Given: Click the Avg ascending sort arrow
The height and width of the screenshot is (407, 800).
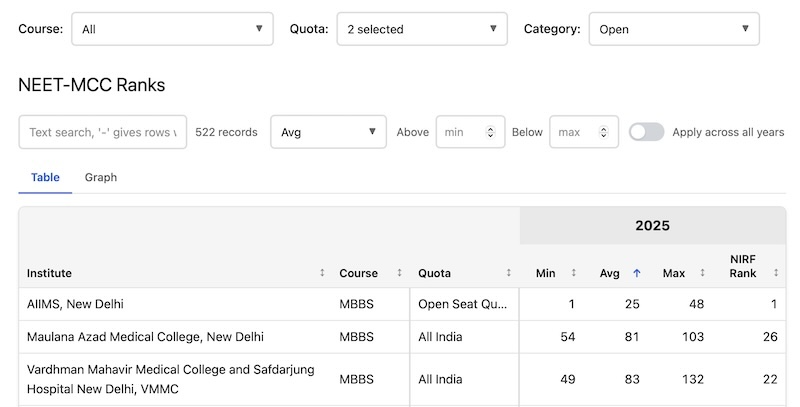Looking at the screenshot, I should [637, 273].
